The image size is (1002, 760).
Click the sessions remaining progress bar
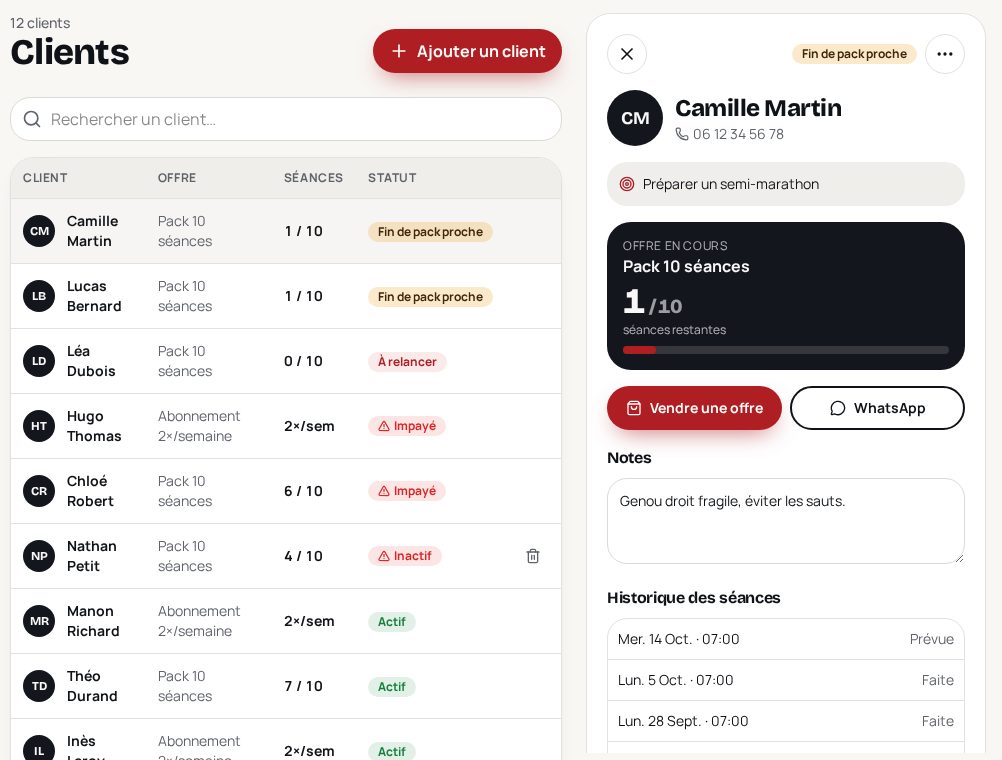tap(785, 350)
